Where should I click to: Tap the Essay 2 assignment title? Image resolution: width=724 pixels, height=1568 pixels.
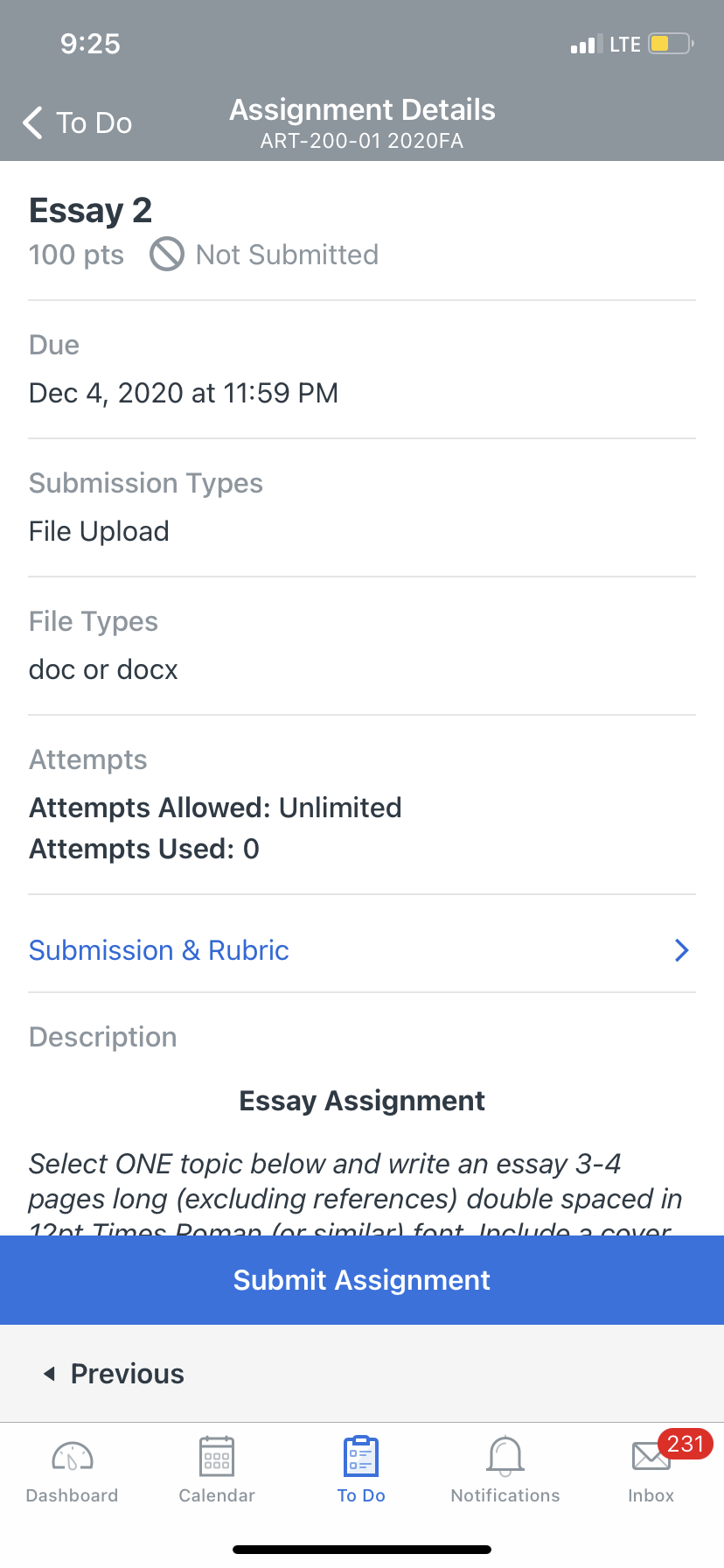(x=91, y=211)
